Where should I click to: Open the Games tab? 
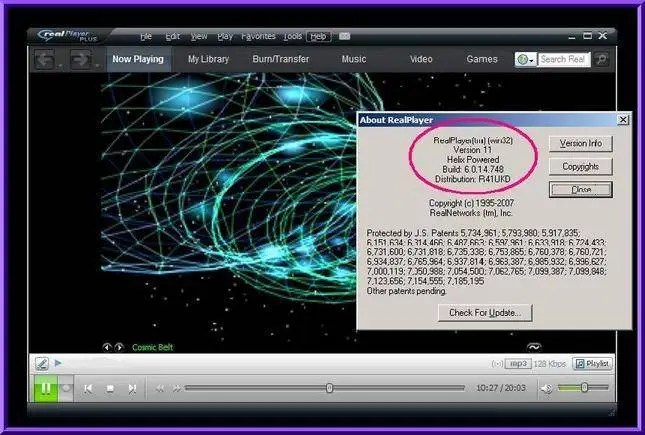click(482, 59)
